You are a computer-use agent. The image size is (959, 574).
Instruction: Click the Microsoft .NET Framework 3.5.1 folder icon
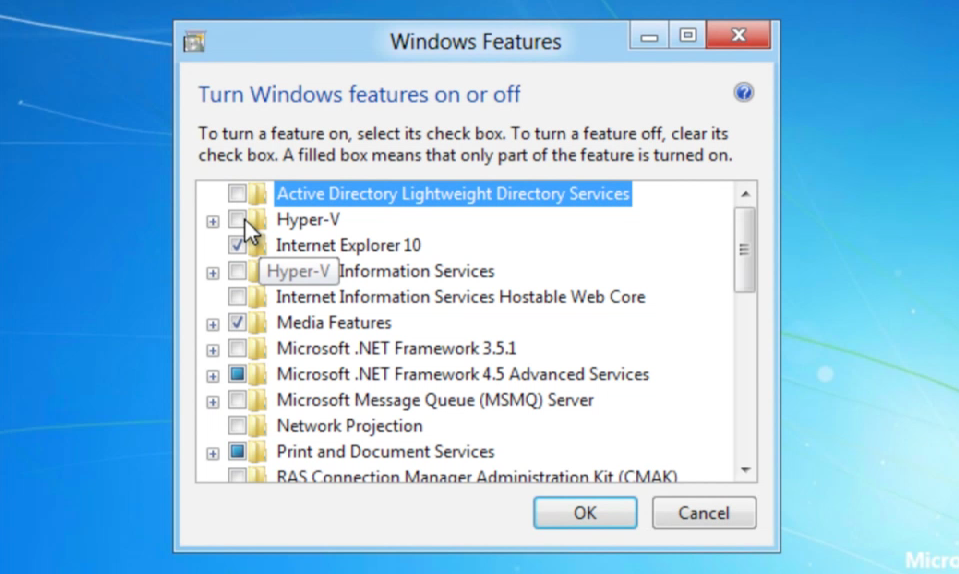[x=257, y=348]
